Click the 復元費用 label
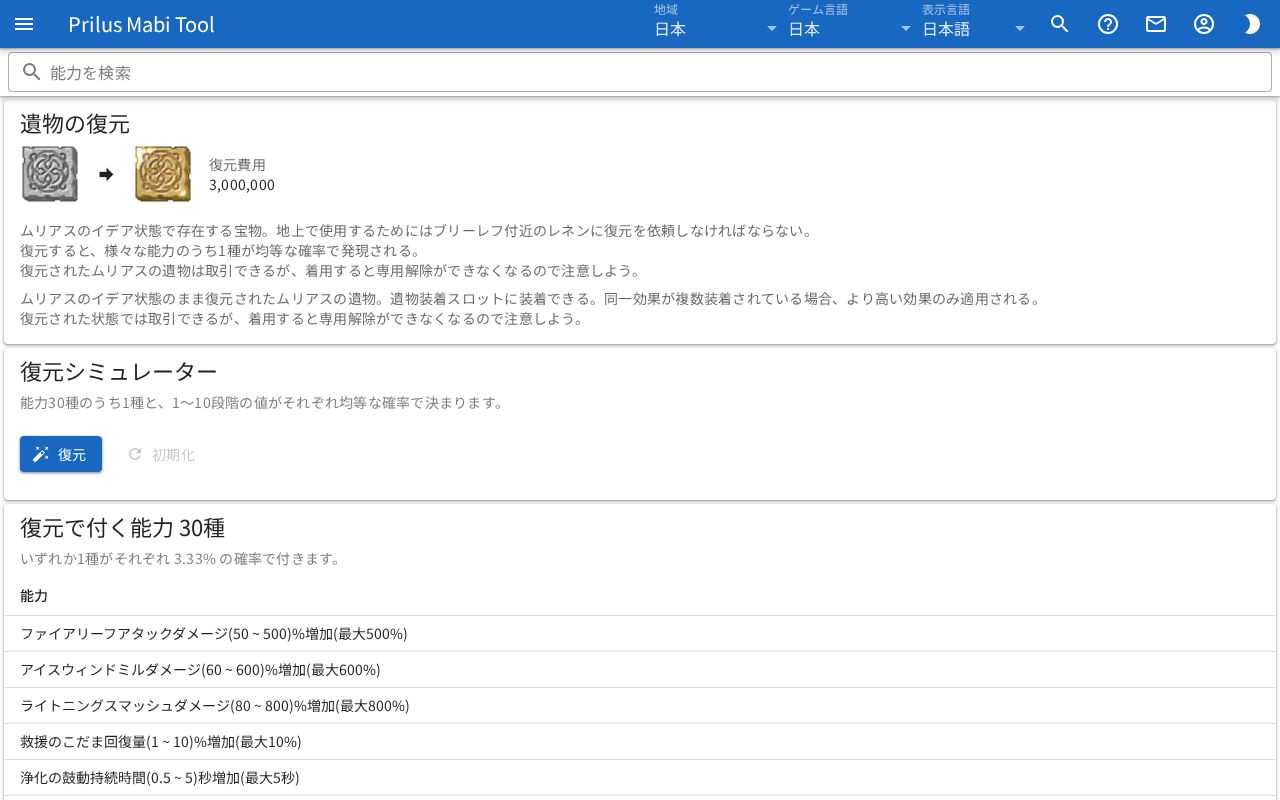This screenshot has height=800, width=1280. (237, 165)
